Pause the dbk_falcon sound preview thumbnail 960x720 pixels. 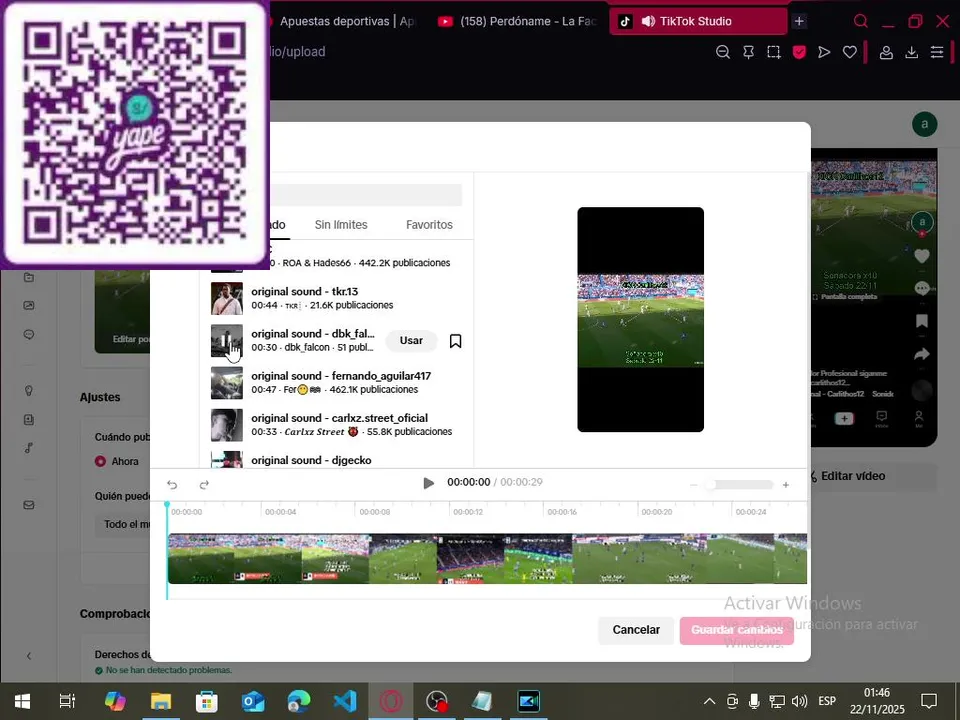227,340
